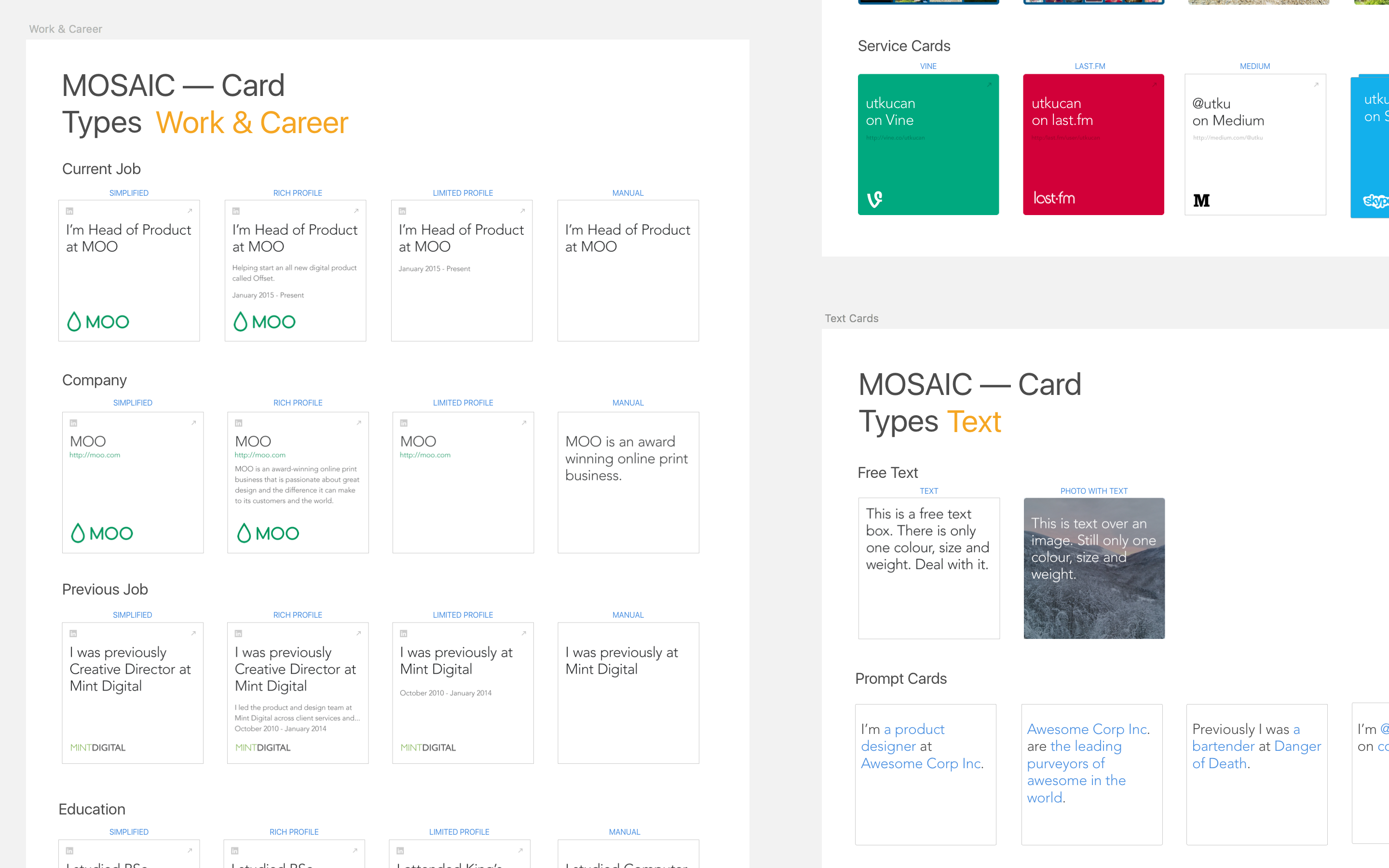The image size is (1389, 868).
Task: Open moo.com link on Company Simplified card
Action: click(95, 455)
